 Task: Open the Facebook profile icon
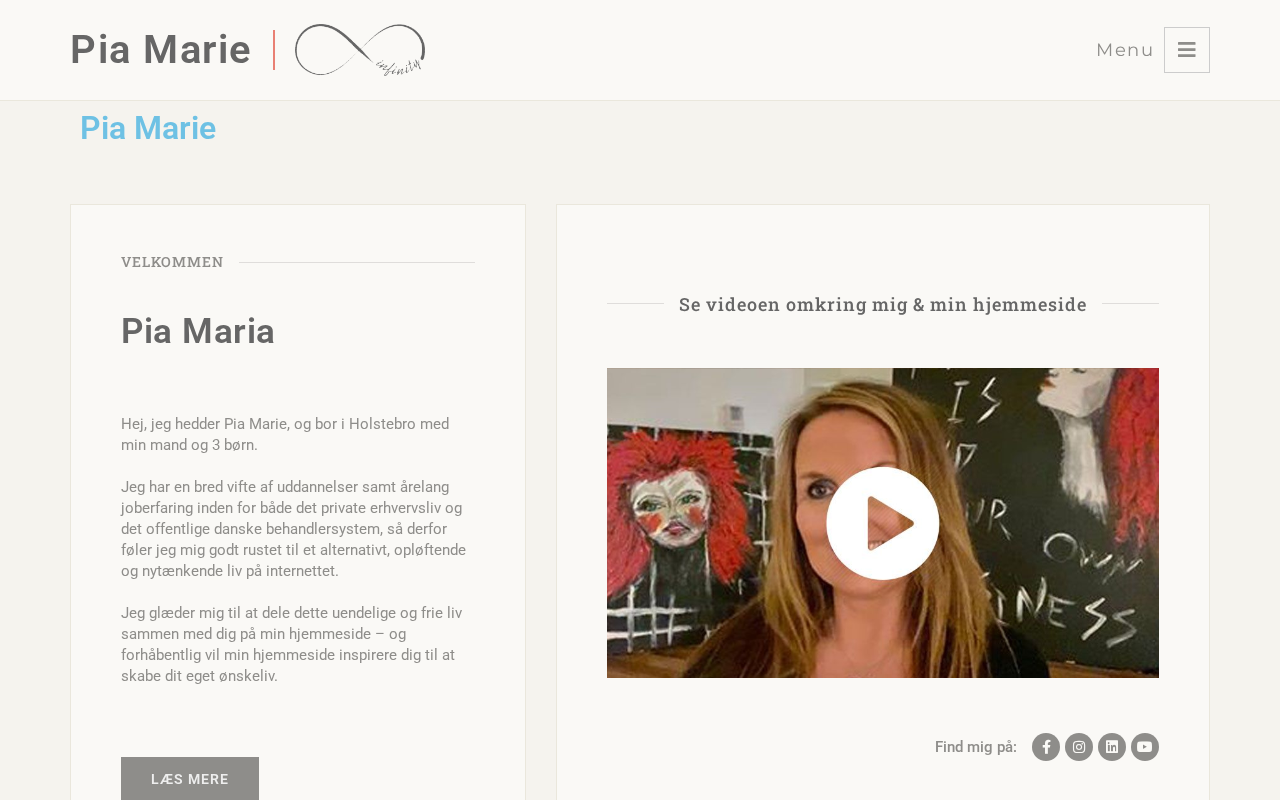click(x=1046, y=747)
